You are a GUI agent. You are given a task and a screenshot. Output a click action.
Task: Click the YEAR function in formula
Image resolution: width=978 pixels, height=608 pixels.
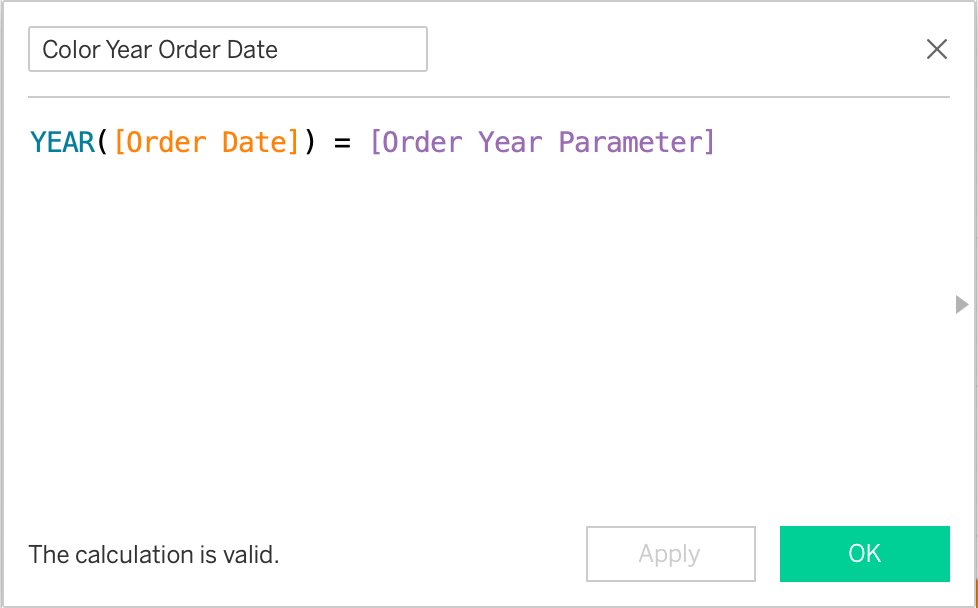62,142
